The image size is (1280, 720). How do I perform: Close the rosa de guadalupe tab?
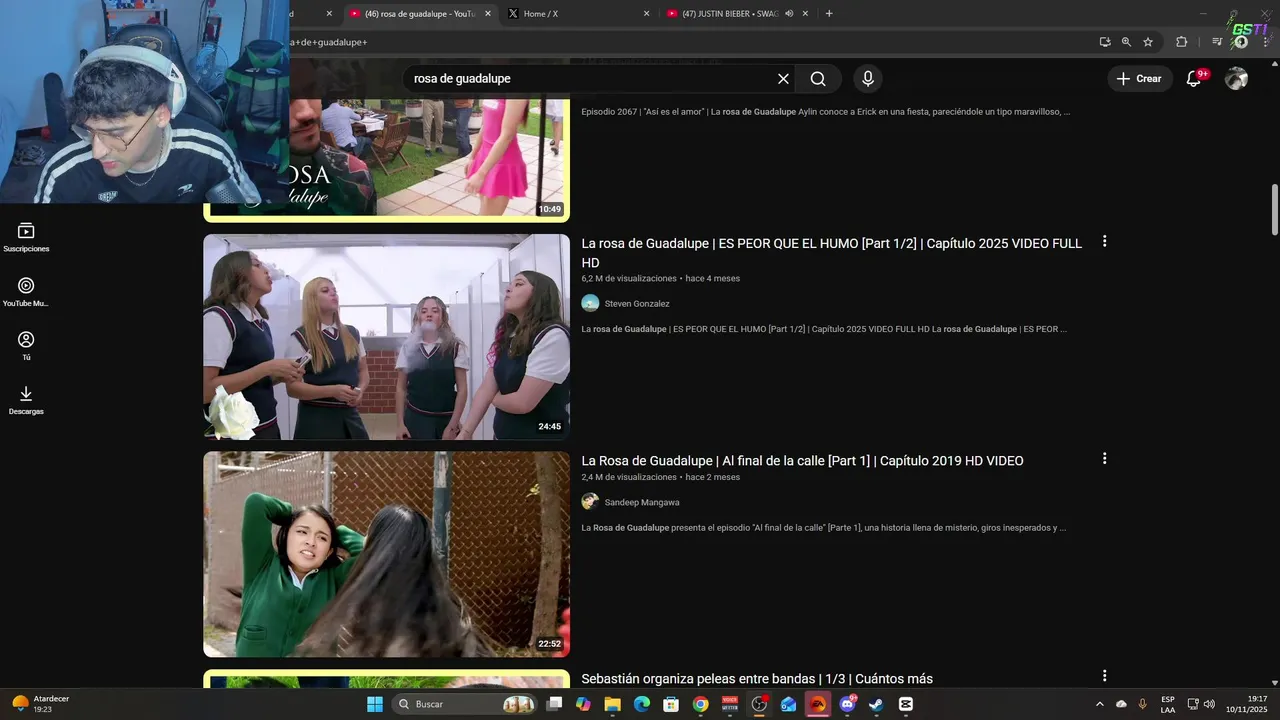pos(488,14)
